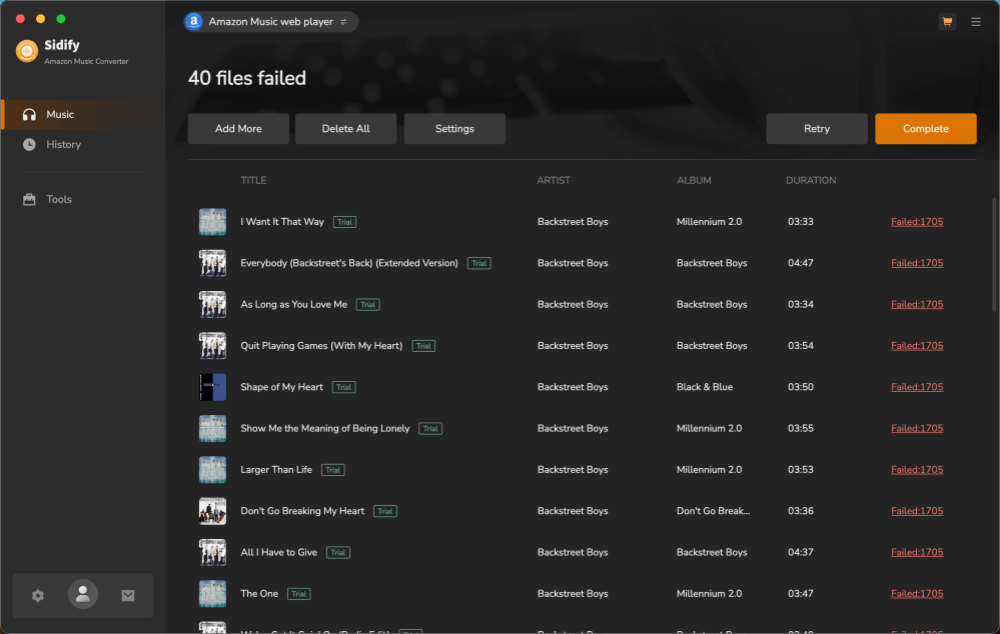1000x634 pixels.
Task: Open Failed:1705 link for All I Have to Give
Action: [916, 552]
